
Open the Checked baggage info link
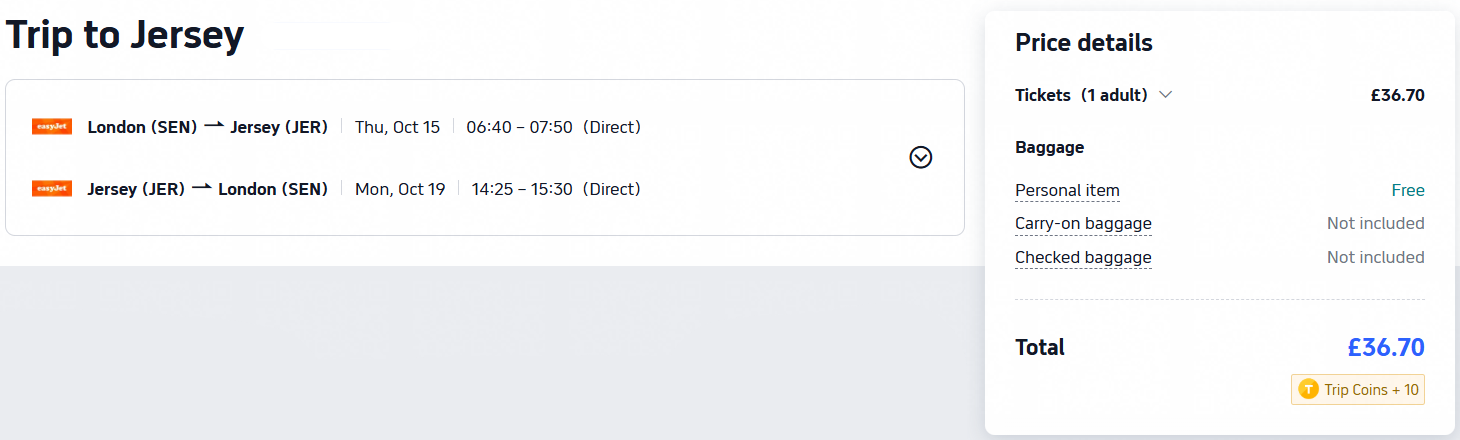pyautogui.click(x=1083, y=258)
